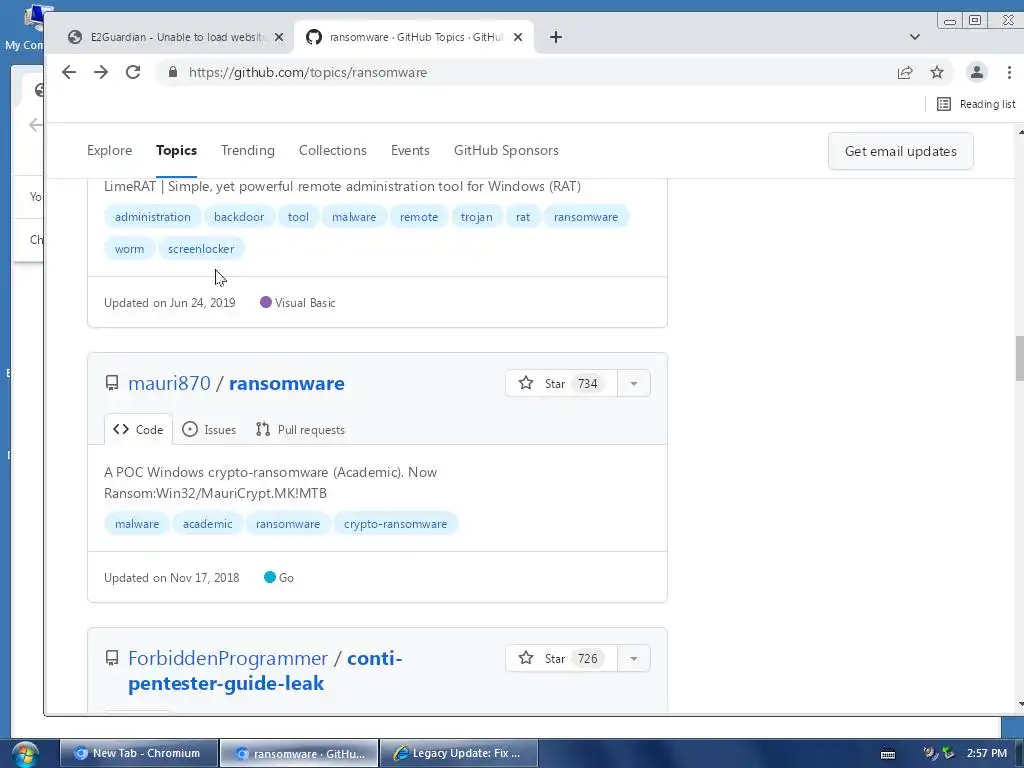Select the crypto-ransomware topic tag

(x=396, y=524)
